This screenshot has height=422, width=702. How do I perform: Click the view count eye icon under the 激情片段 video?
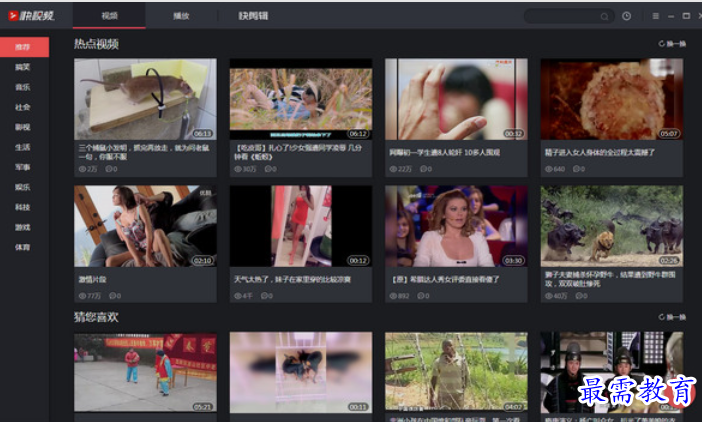(x=82, y=296)
